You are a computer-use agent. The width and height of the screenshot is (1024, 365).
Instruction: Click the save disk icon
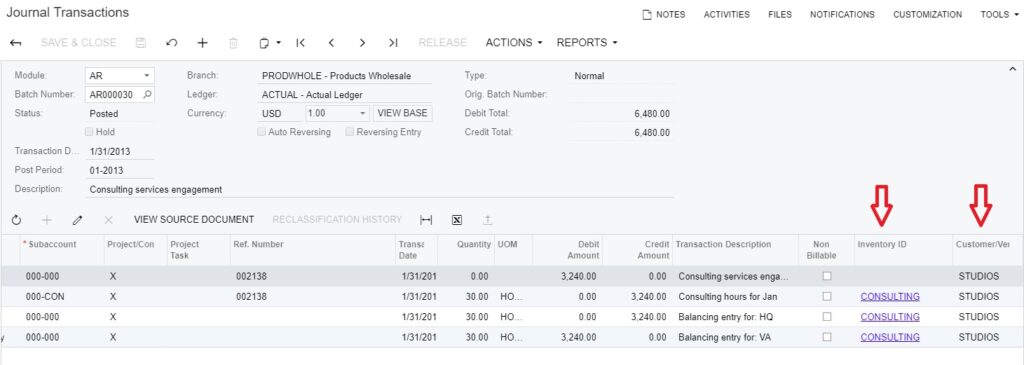pyautogui.click(x=140, y=42)
